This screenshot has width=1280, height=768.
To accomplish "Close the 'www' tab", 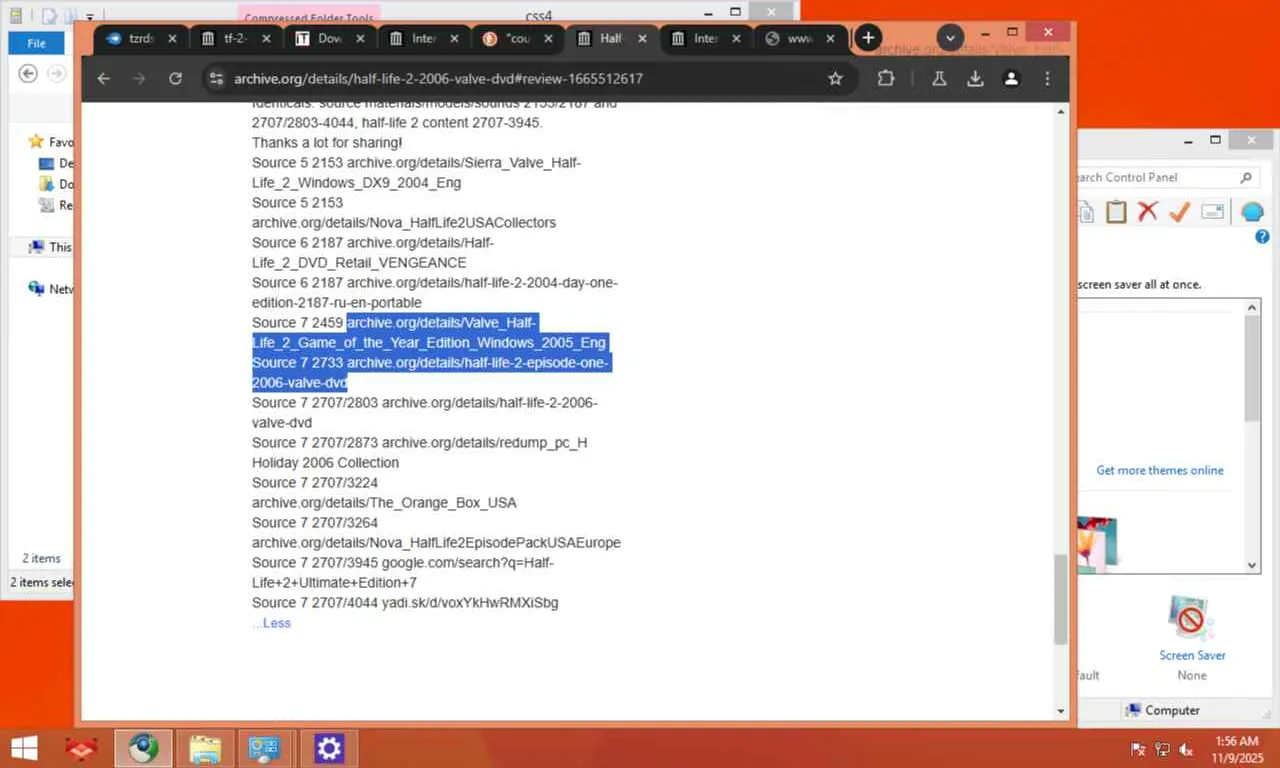I will [830, 38].
